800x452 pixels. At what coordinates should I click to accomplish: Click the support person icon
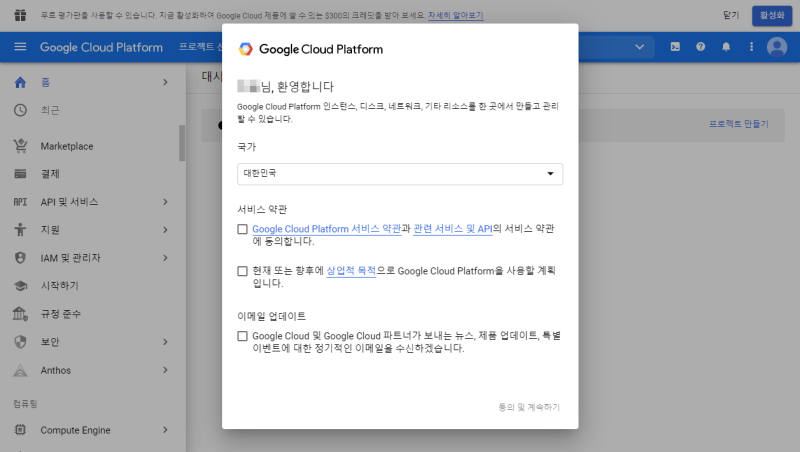click(x=20, y=230)
